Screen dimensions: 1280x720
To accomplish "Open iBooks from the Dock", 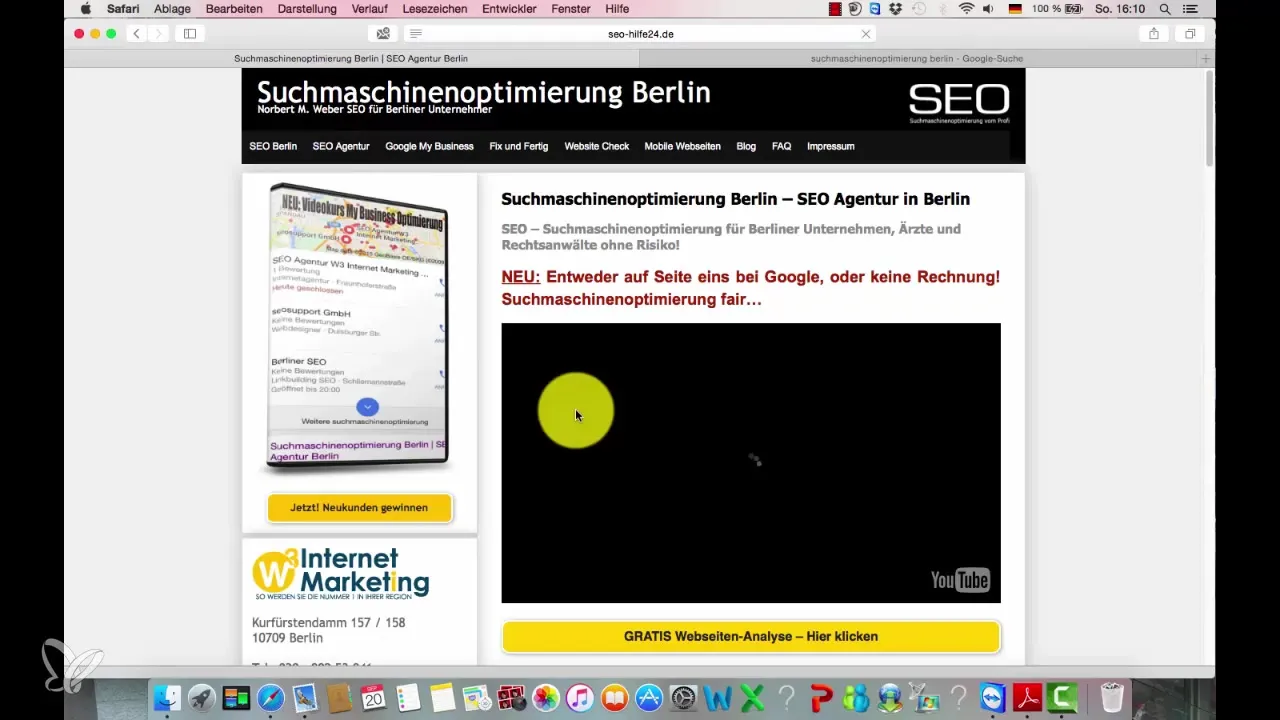I will point(614,697).
